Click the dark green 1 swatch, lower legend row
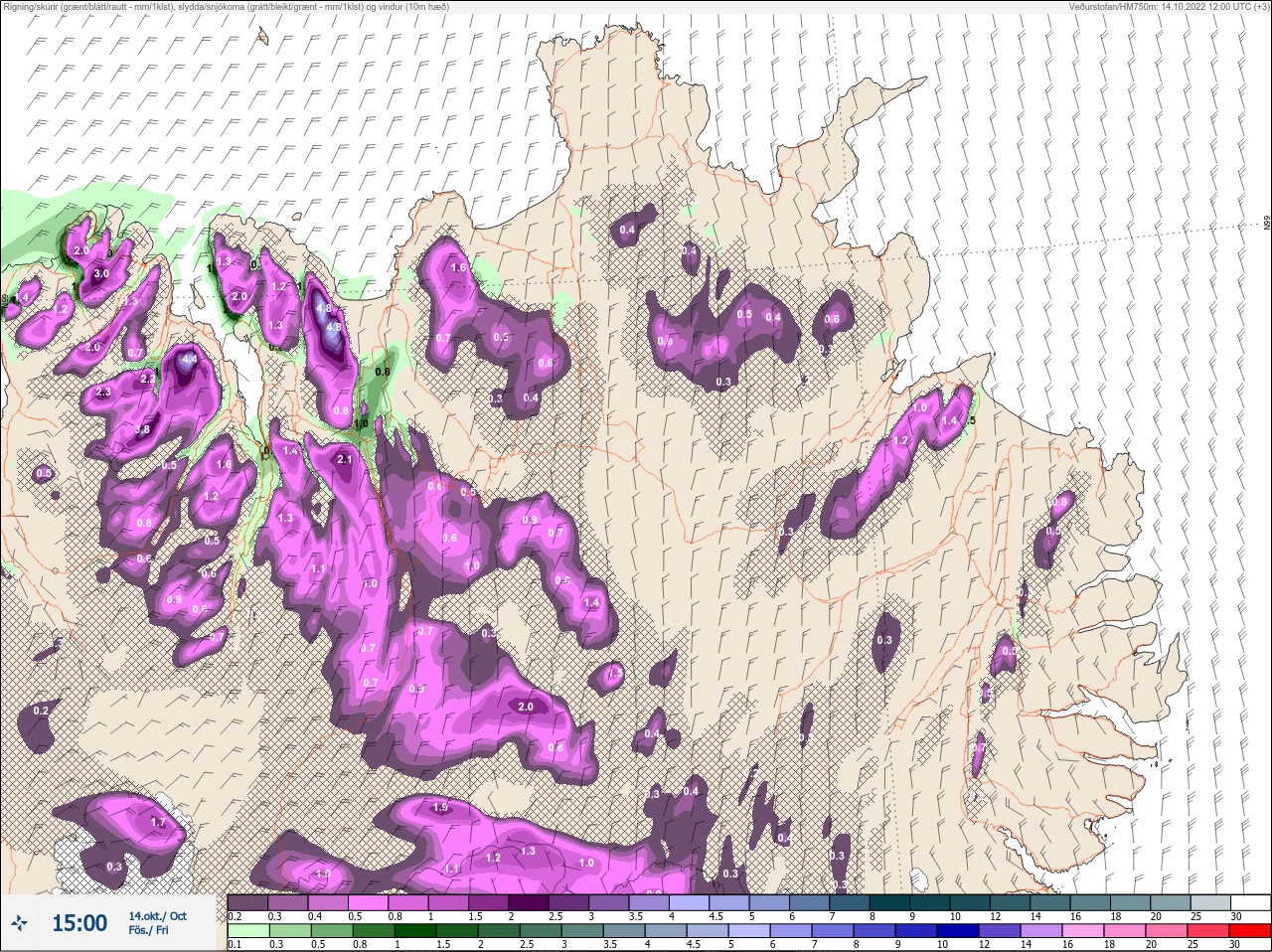The width and height of the screenshot is (1272, 952). click(x=415, y=931)
